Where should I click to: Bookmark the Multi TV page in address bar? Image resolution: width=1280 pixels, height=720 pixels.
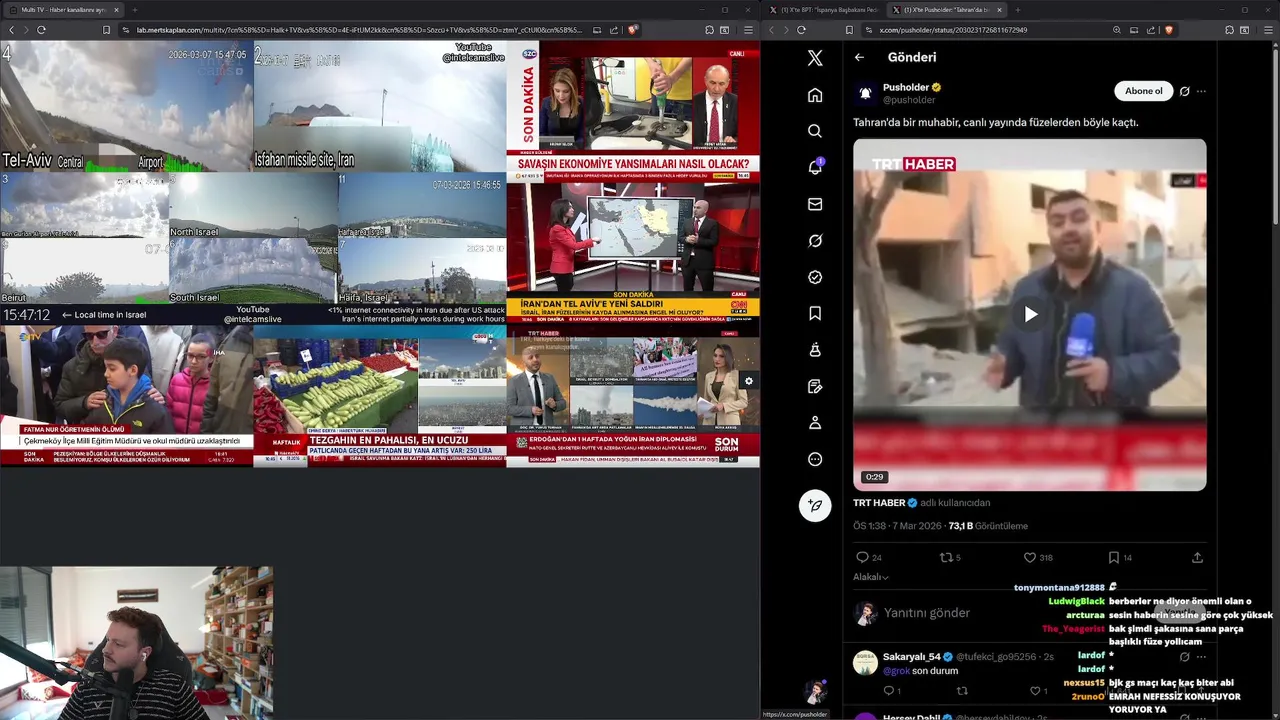pyautogui.click(x=106, y=30)
